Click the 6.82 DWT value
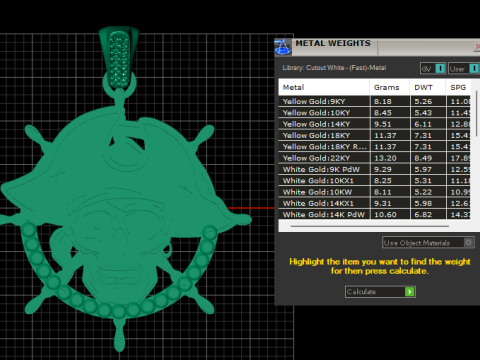 [x=423, y=214]
